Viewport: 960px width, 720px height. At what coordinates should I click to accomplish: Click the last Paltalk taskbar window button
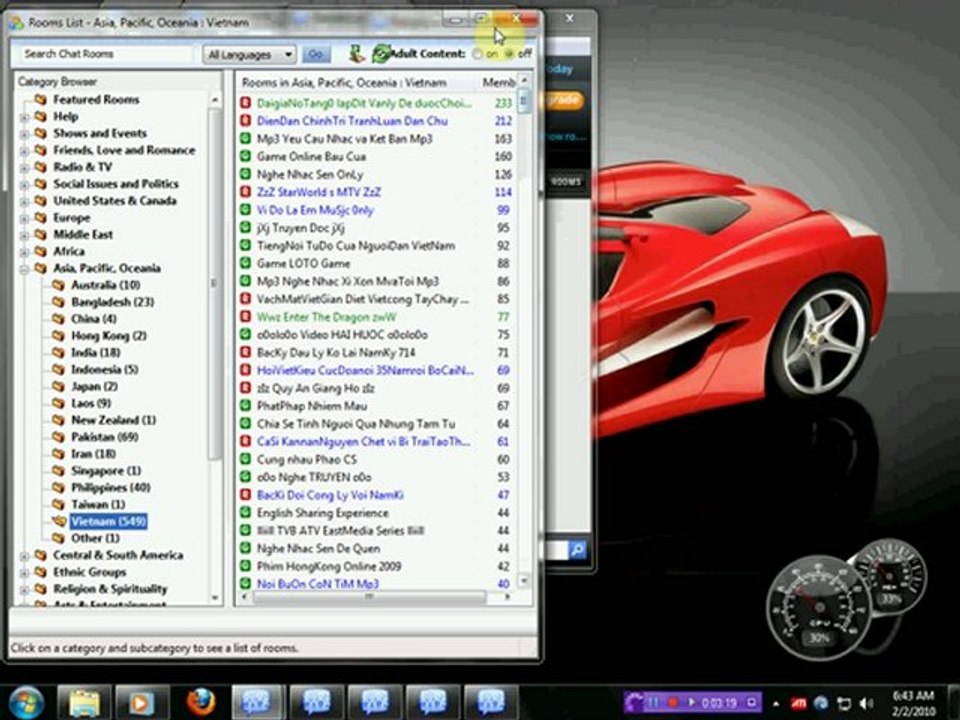pyautogui.click(x=490, y=702)
